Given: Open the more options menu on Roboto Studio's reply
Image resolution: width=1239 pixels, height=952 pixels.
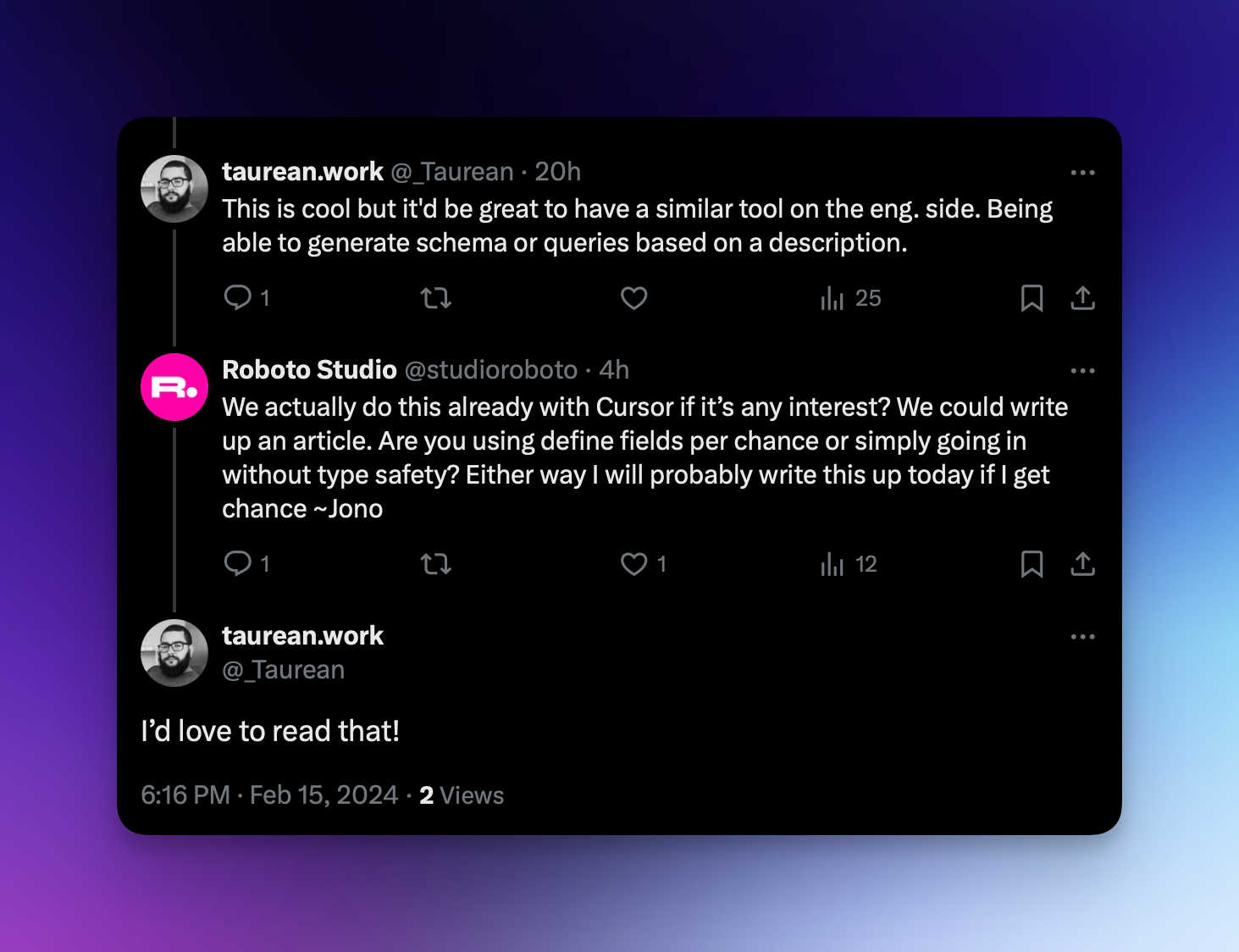Looking at the screenshot, I should [1082, 370].
